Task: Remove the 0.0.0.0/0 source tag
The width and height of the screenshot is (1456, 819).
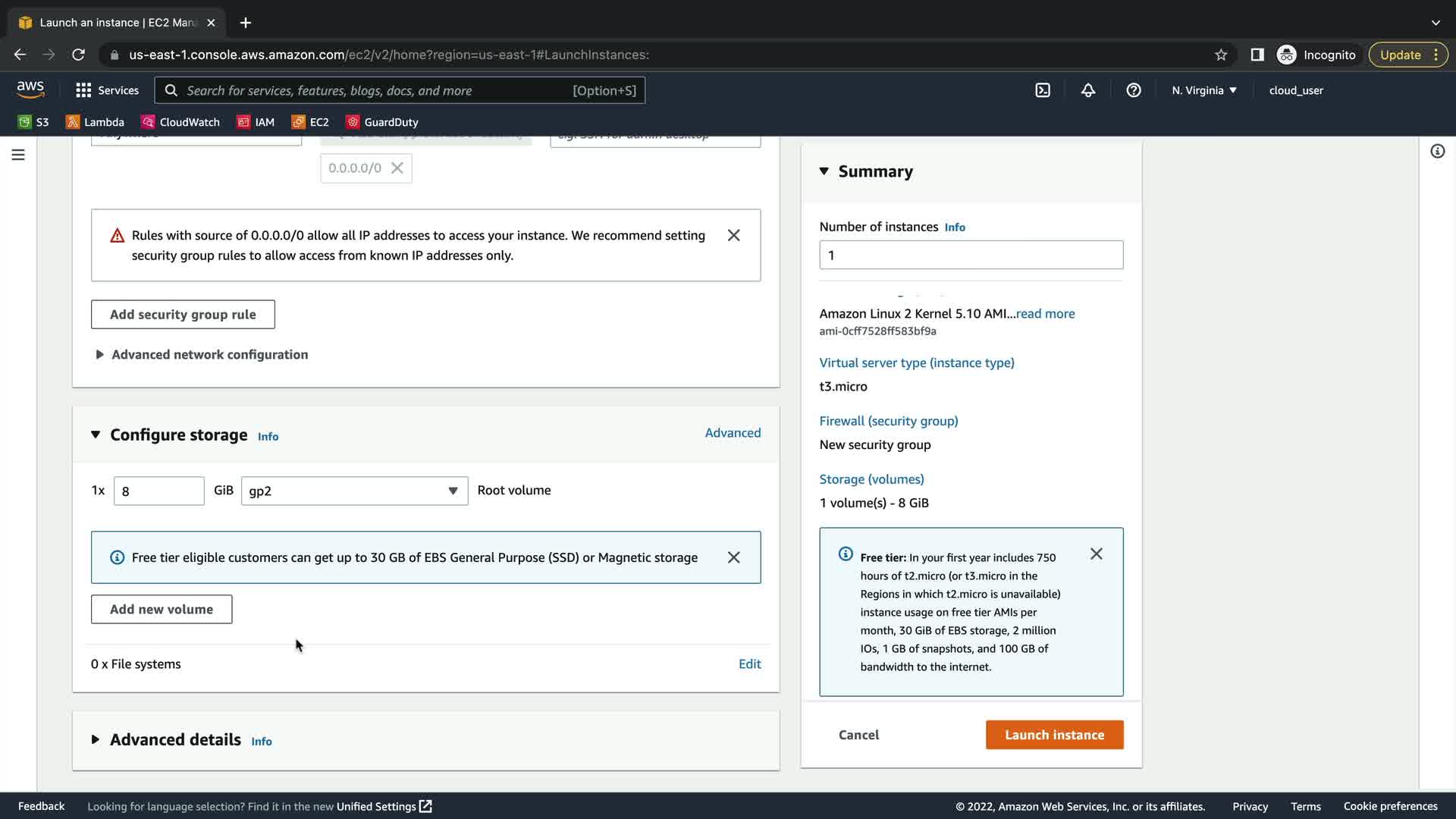Action: click(397, 168)
